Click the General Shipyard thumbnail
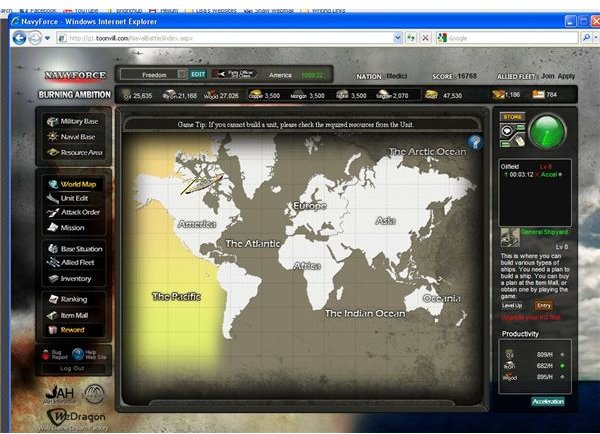 point(510,238)
